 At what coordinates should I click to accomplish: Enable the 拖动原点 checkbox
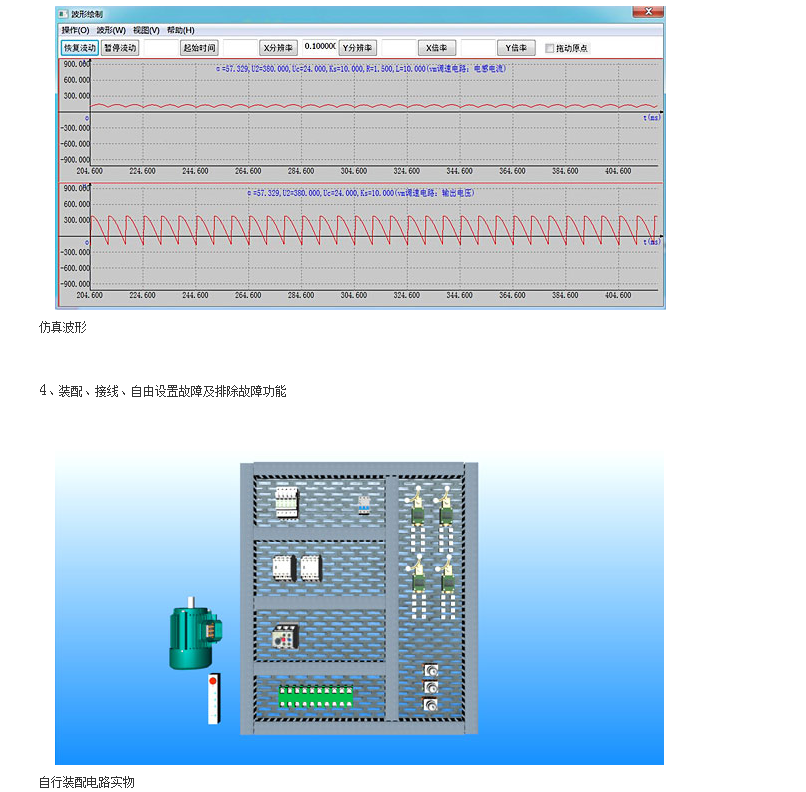(x=549, y=48)
